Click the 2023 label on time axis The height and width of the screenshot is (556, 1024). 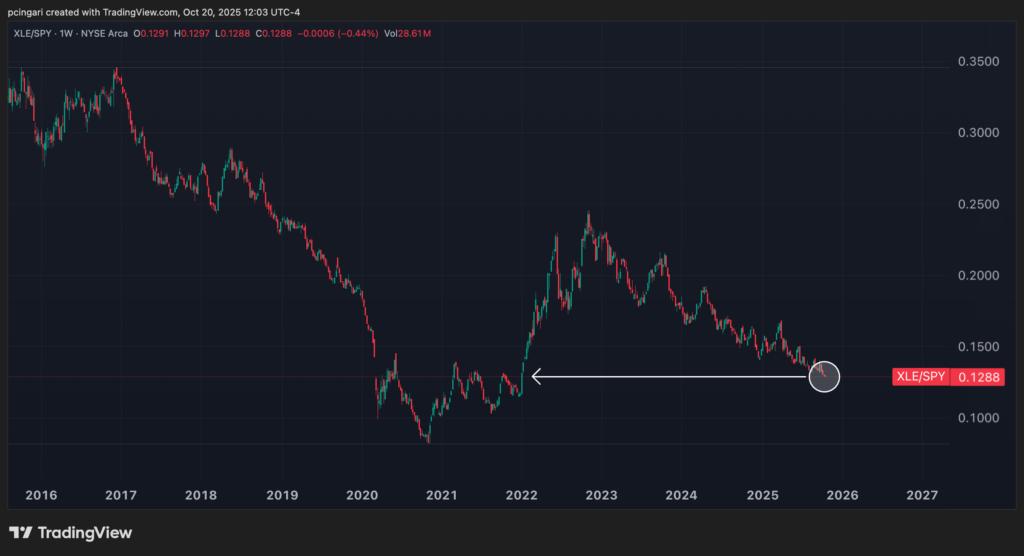(601, 495)
